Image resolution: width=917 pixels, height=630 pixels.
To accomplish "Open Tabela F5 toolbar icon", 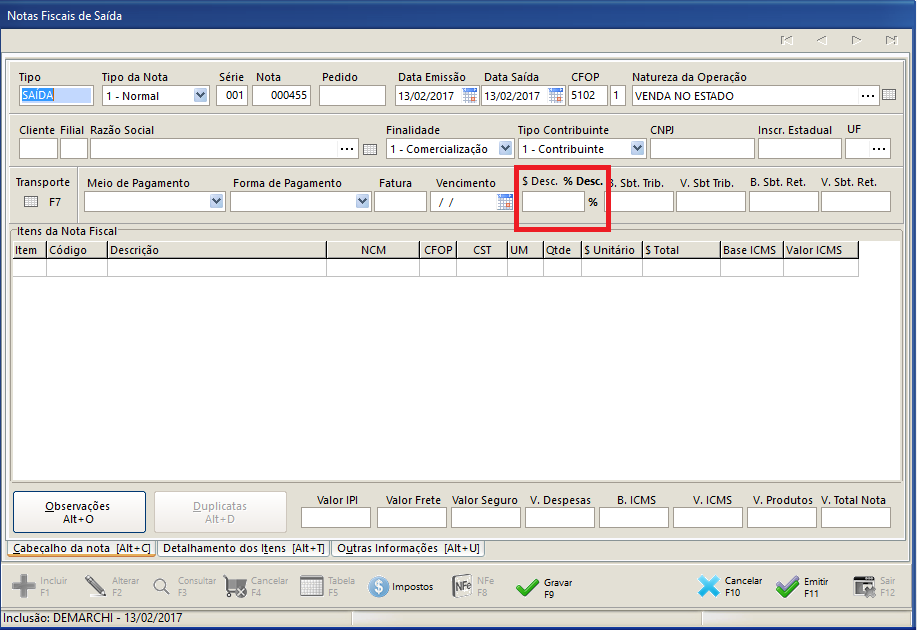I will click(x=312, y=586).
